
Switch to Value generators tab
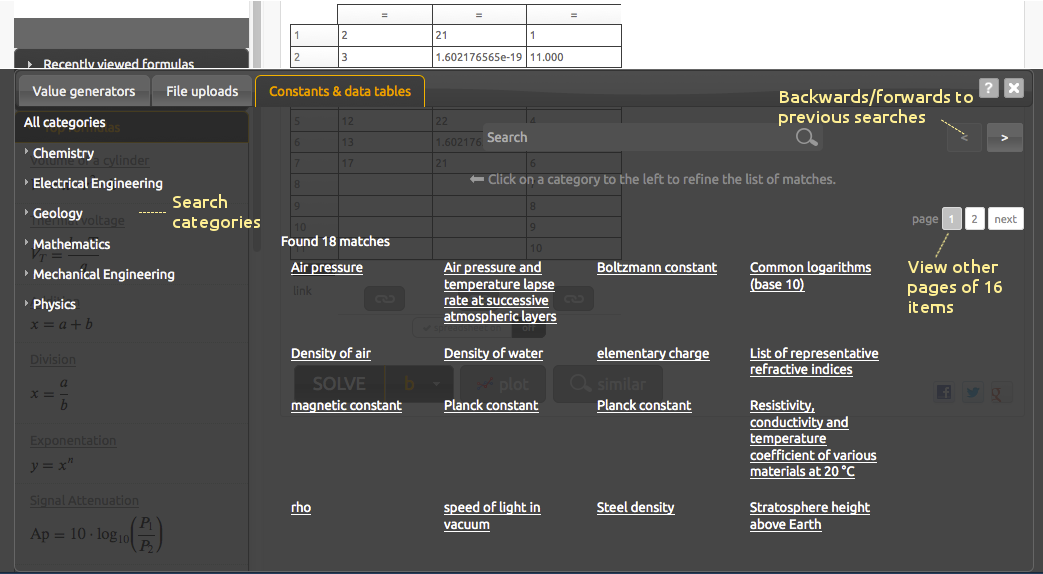click(x=84, y=91)
